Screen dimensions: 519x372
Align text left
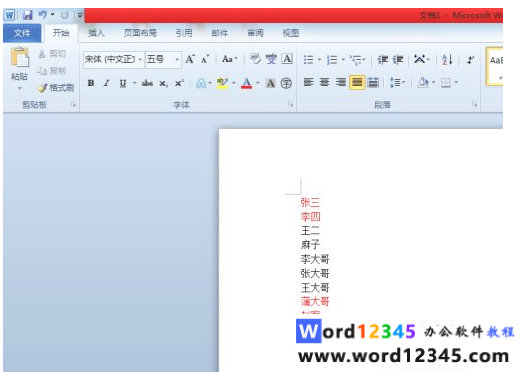point(309,82)
